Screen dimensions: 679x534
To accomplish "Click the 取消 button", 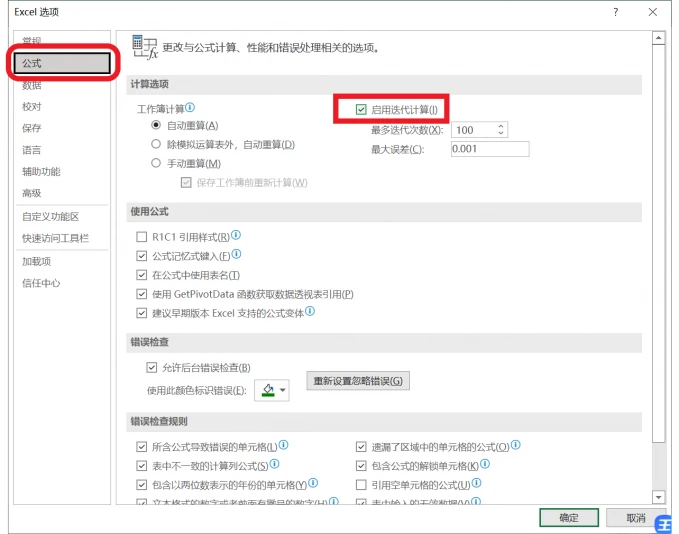I will 636,518.
